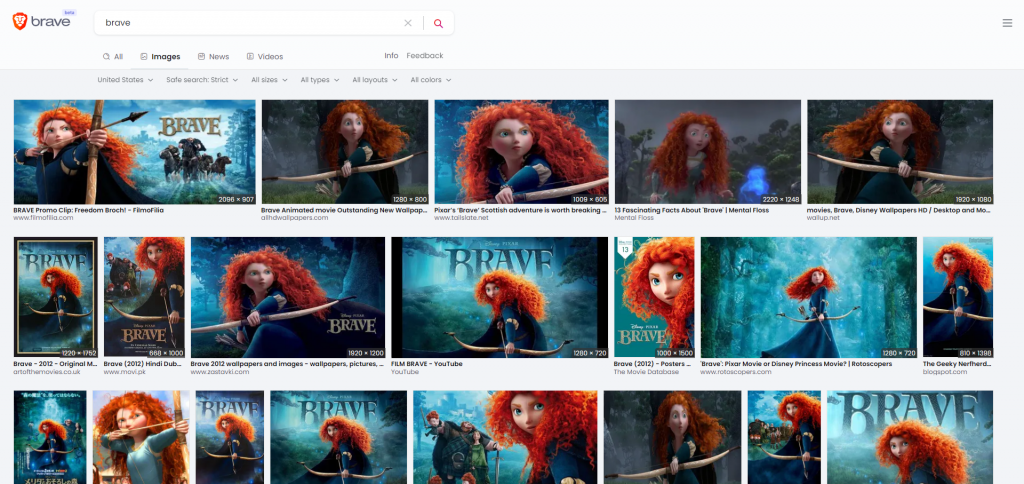
Task: Click the Feedback link
Action: [x=424, y=56]
